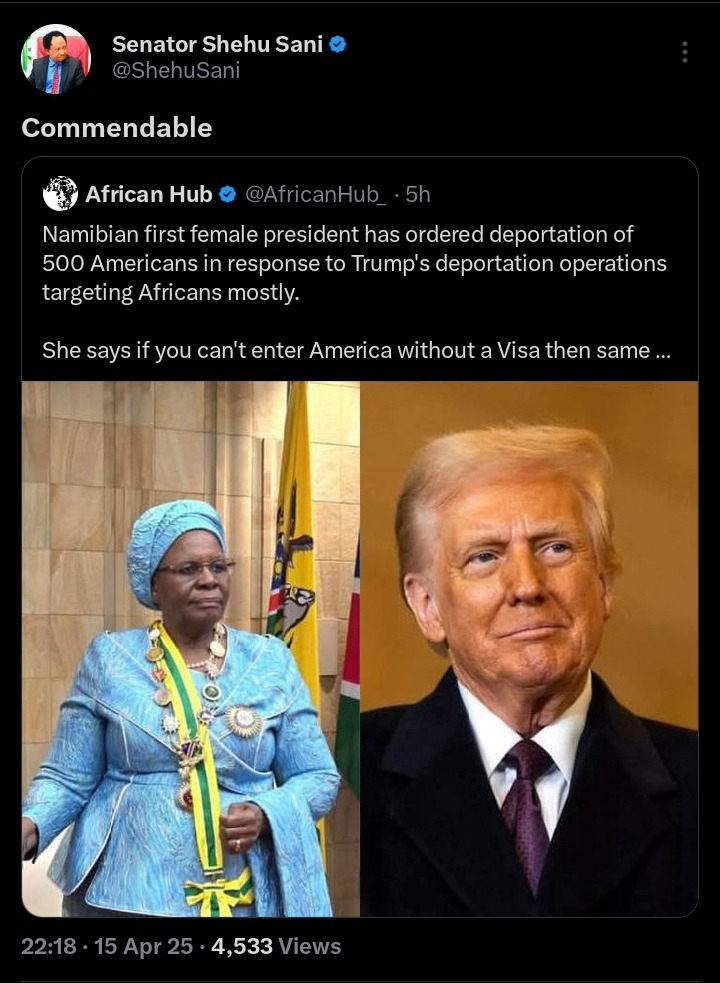Viewport: 720px width, 983px height.
Task: Select the Commendable tweet text
Action: [x=117, y=128]
